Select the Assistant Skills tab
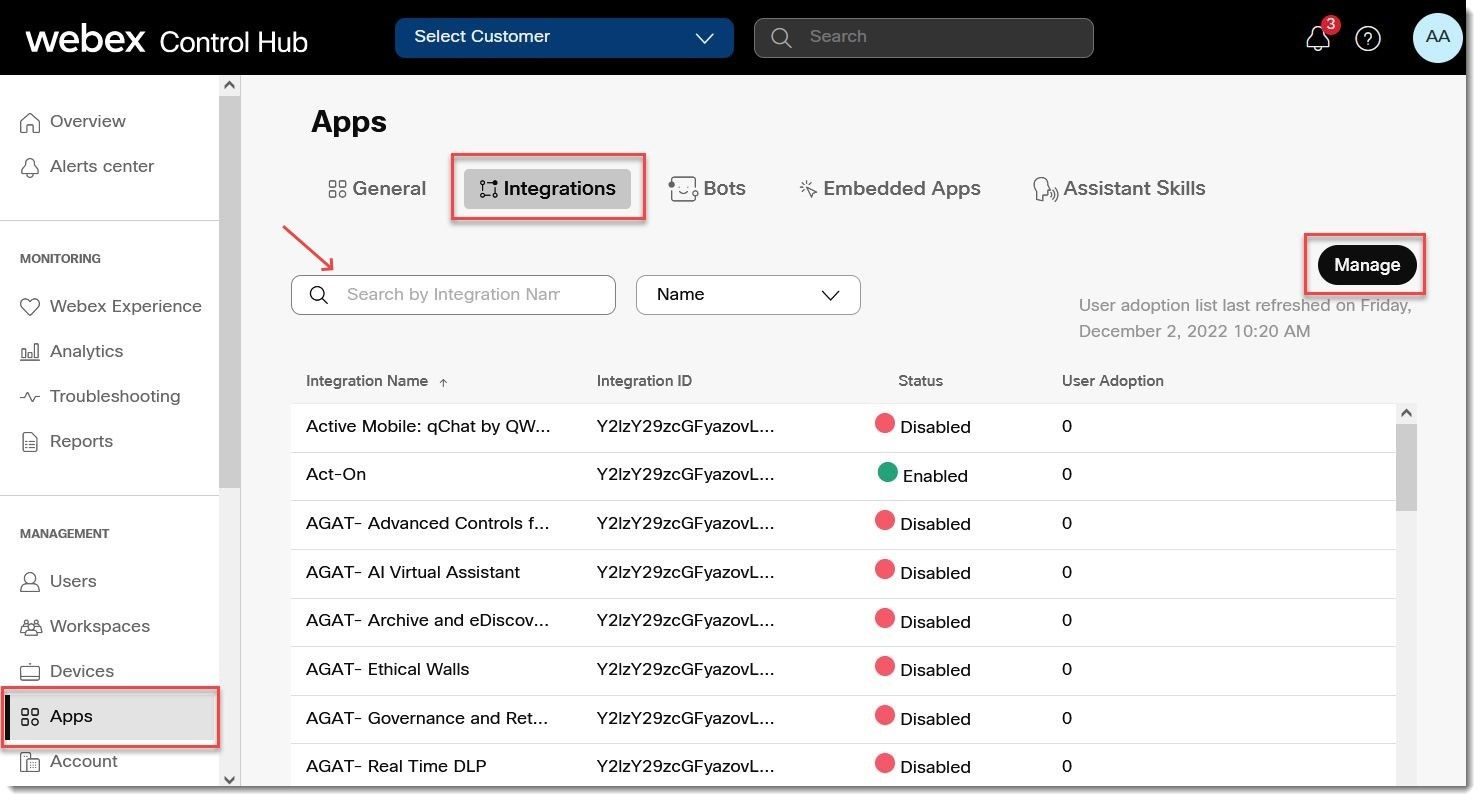 [1119, 189]
